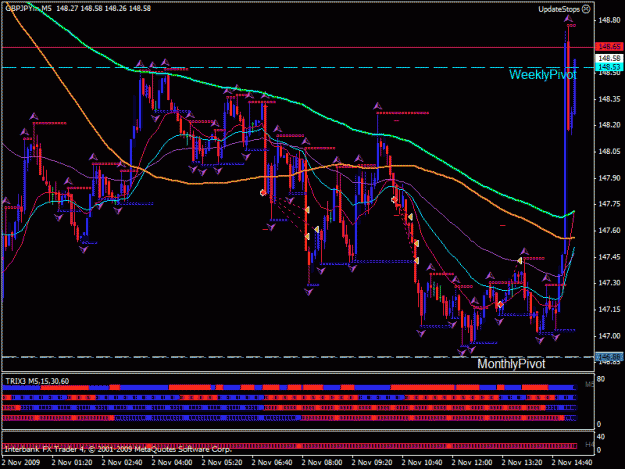Click the 2 Nov 02:40 time label
Viewport: 625px width, 469px height.
122,463
